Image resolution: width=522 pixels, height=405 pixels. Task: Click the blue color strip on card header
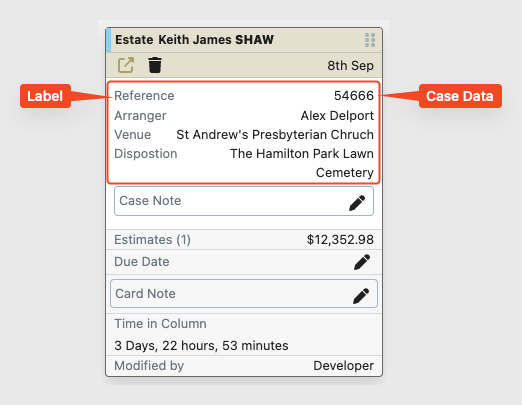[x=108, y=40]
